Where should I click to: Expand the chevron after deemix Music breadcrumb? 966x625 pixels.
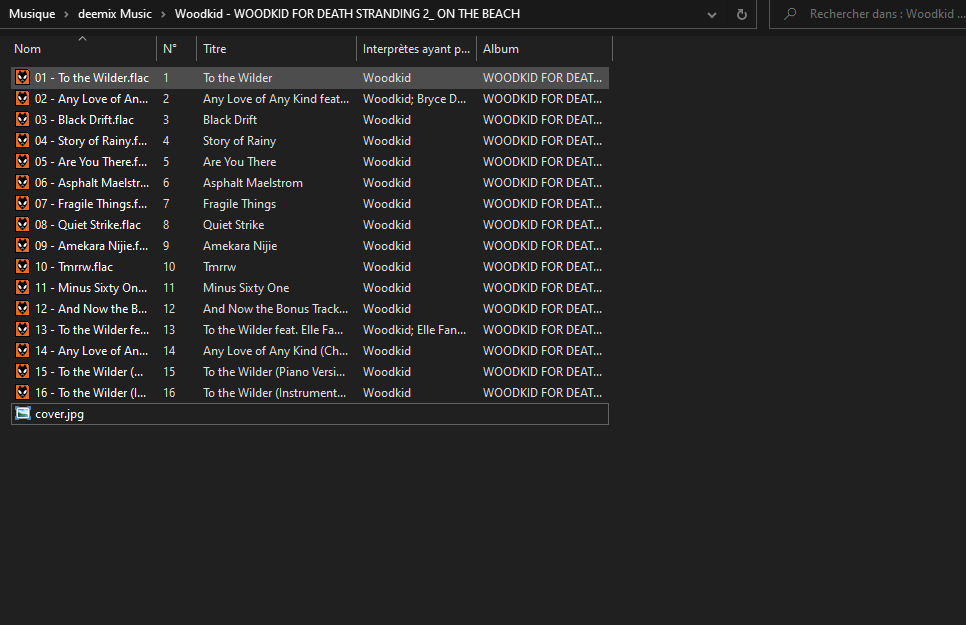pos(163,14)
